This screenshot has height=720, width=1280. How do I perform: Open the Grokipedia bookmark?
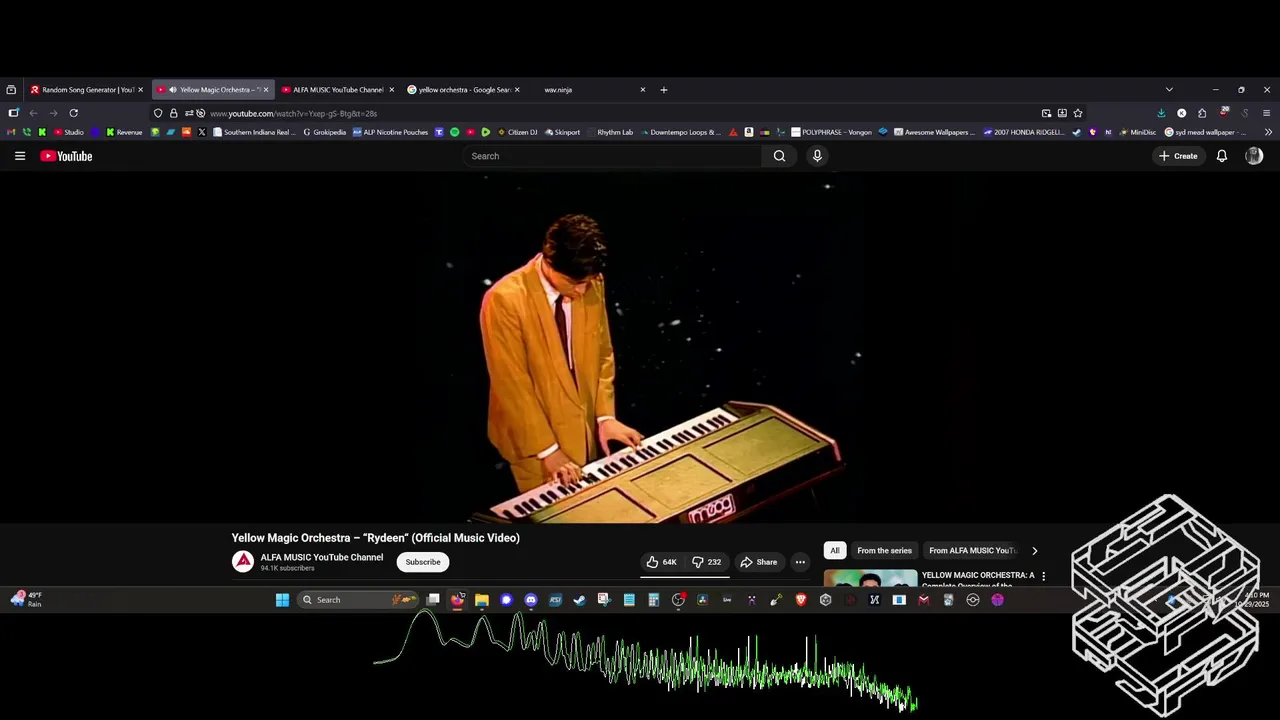pos(324,132)
